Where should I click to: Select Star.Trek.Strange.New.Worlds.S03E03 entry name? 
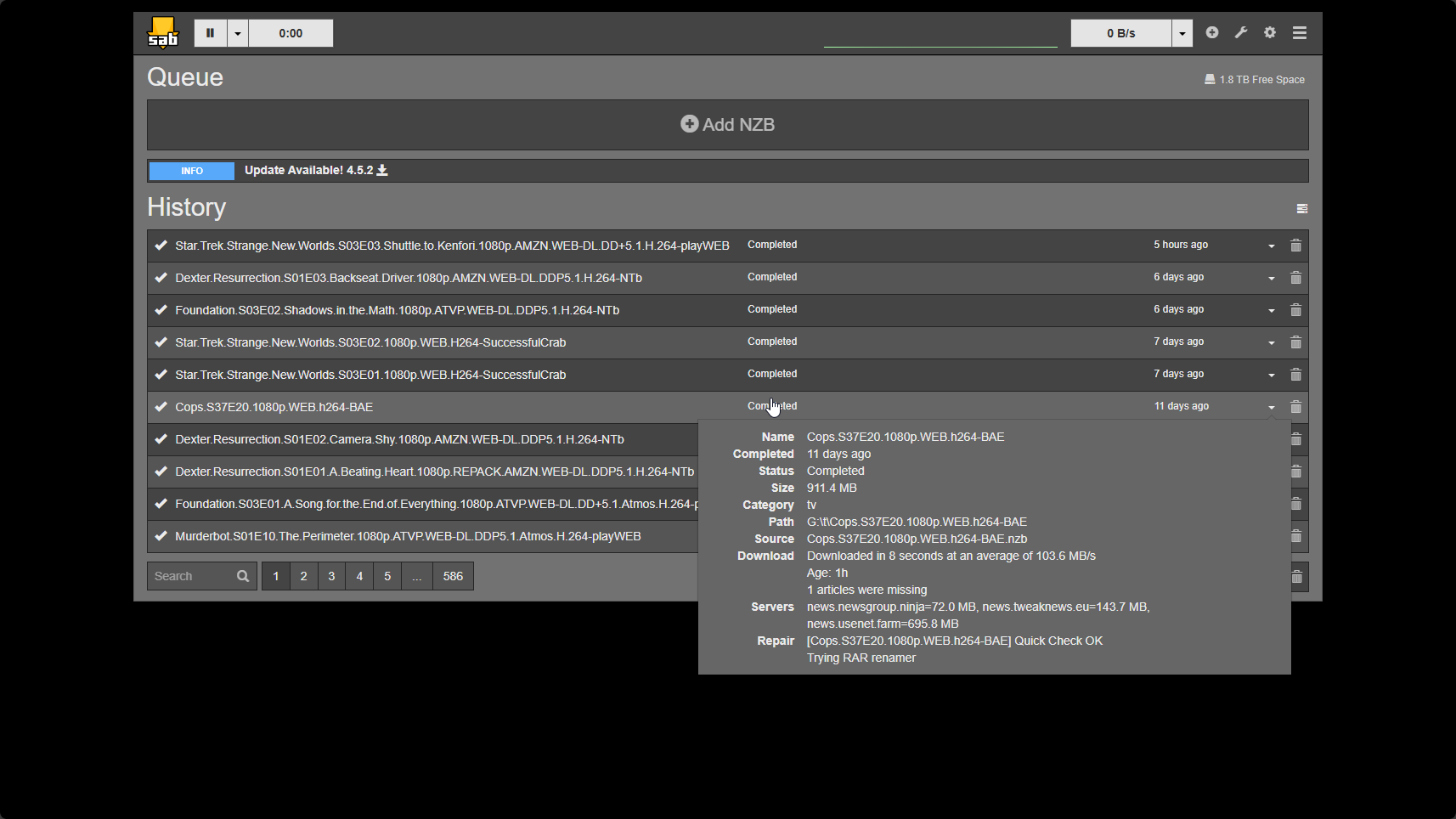452,246
